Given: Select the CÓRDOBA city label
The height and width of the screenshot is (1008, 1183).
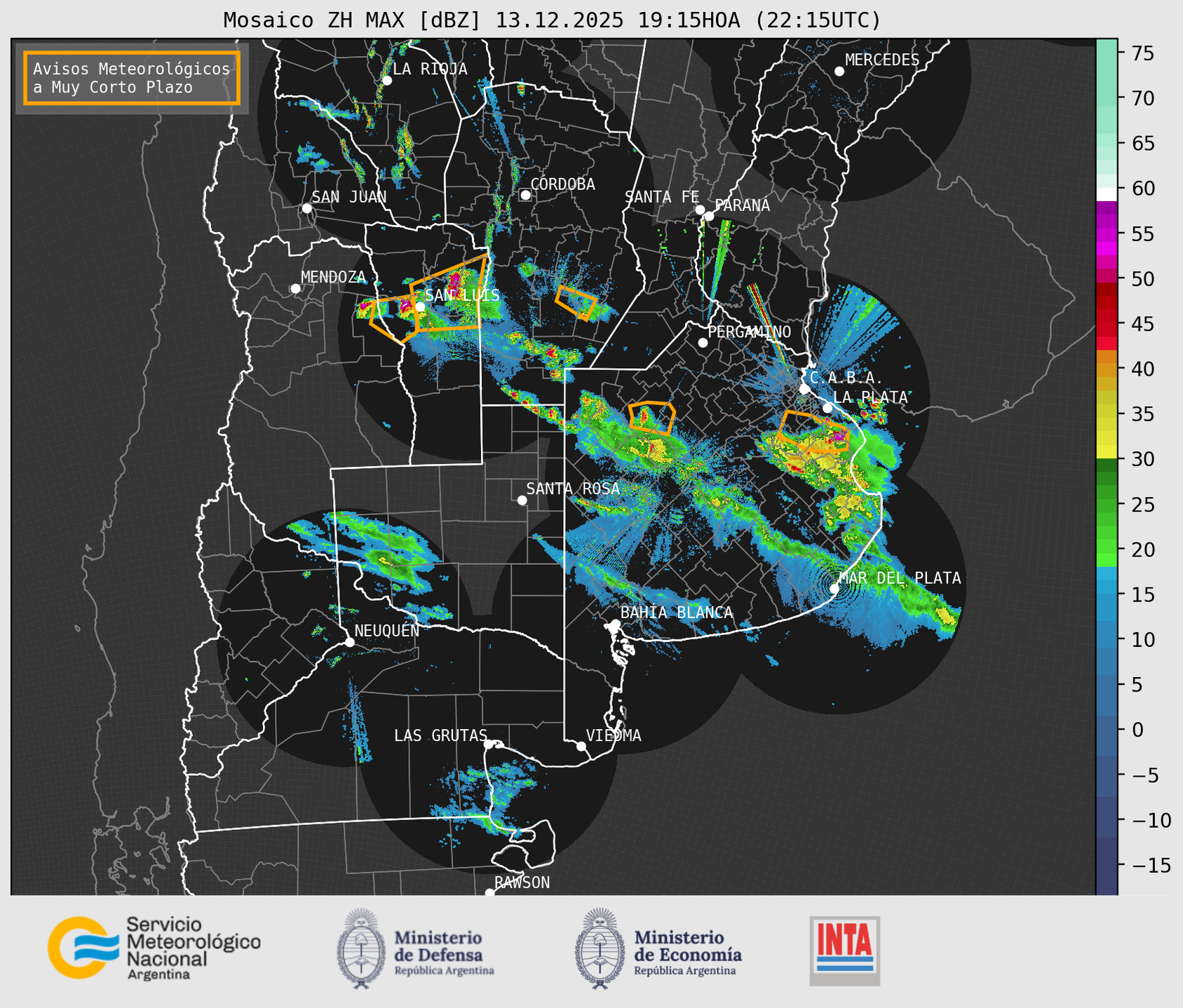Looking at the screenshot, I should pos(562,184).
